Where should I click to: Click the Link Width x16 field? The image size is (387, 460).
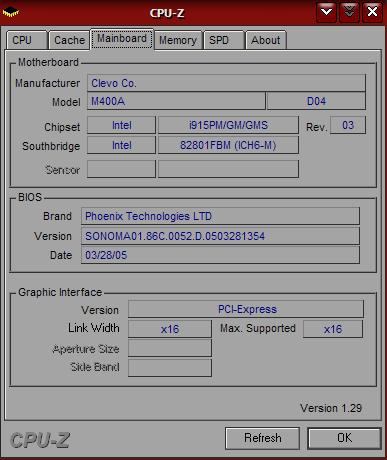click(170, 329)
